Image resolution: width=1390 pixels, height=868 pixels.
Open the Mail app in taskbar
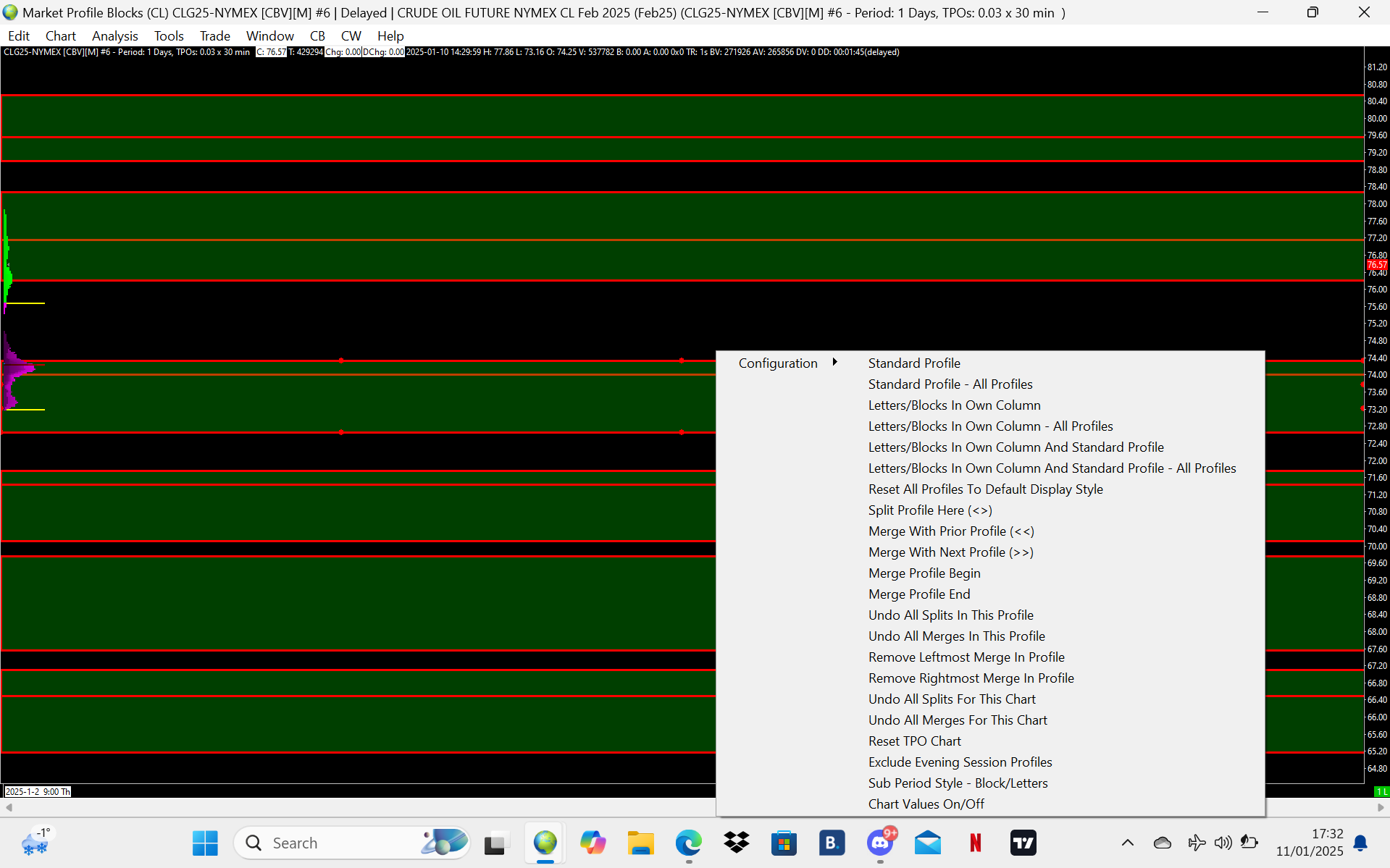click(x=927, y=843)
